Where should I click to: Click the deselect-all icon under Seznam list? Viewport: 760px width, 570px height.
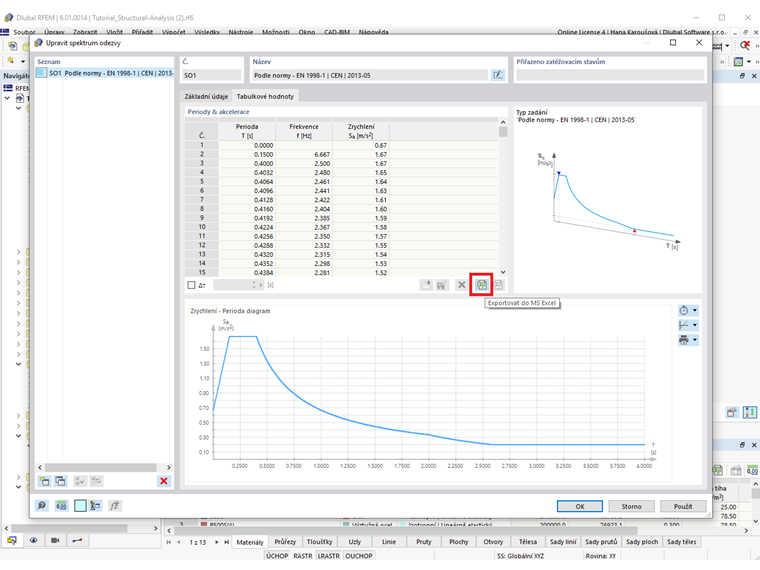tap(96, 481)
